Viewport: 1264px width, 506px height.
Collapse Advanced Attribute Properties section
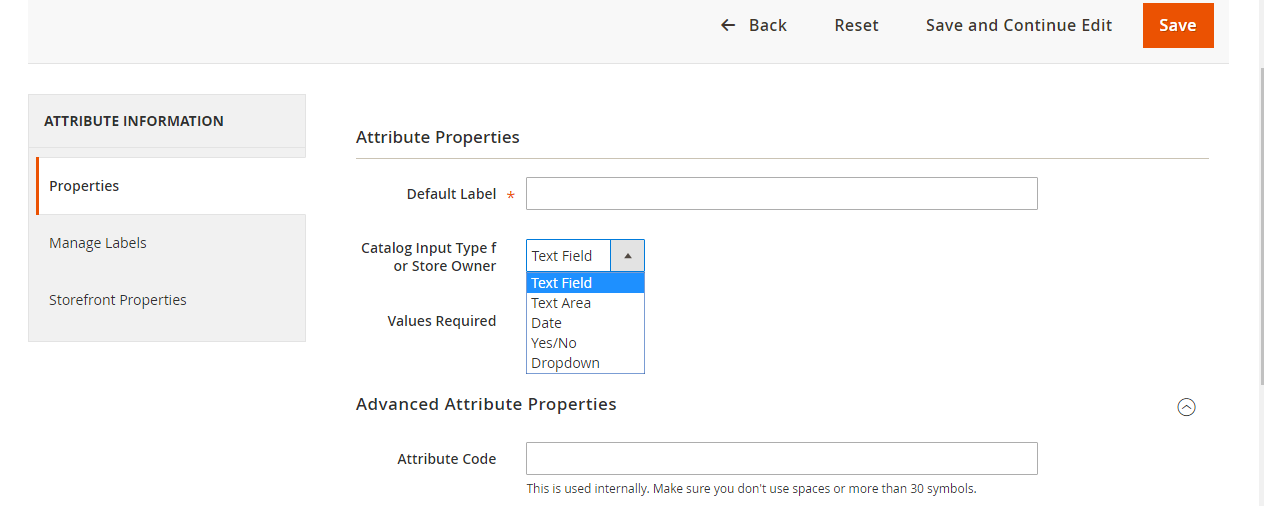1186,407
